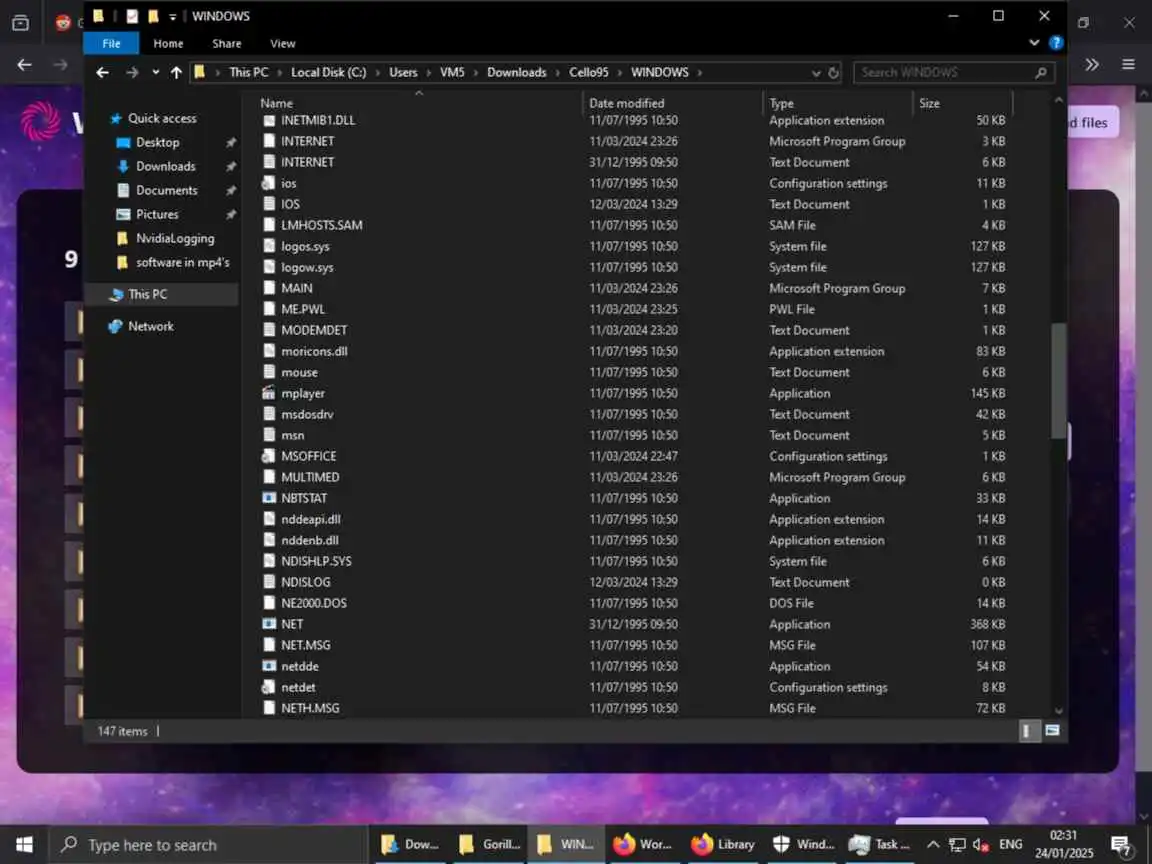Select the INETMIB1.DLL file icon

tap(269, 120)
